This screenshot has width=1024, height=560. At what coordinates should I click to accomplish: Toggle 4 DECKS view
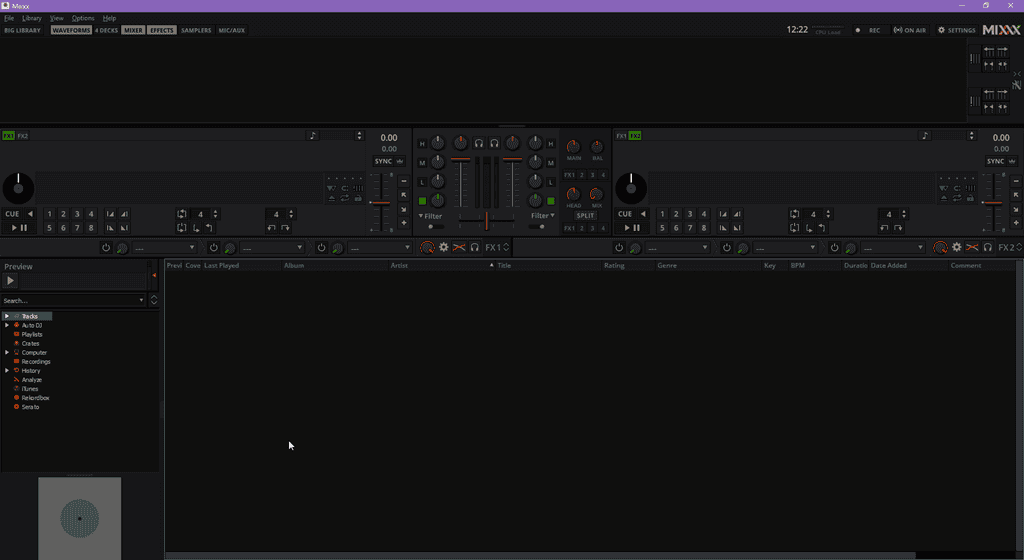(106, 30)
